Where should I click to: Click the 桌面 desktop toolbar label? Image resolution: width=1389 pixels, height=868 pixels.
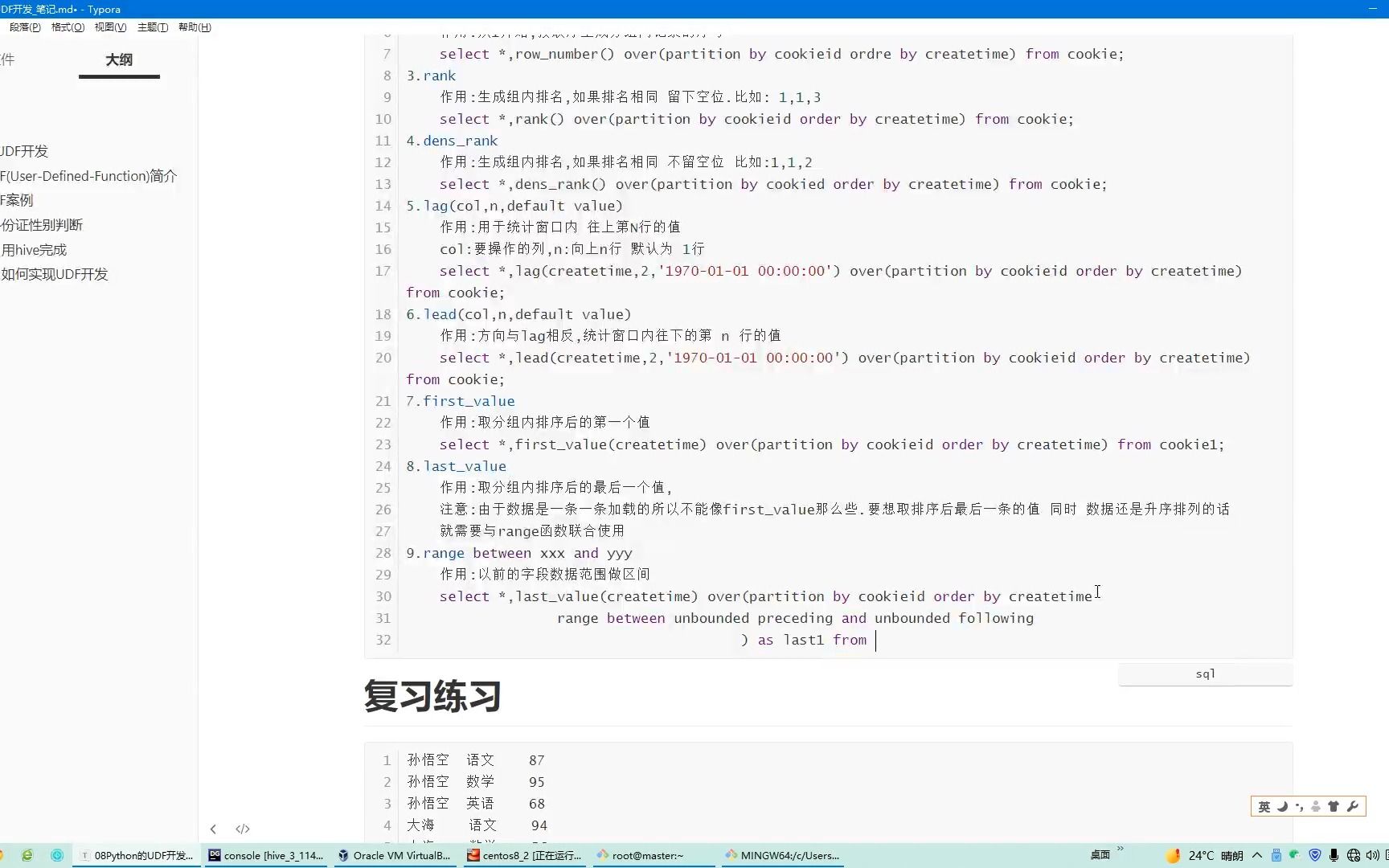click(1100, 855)
